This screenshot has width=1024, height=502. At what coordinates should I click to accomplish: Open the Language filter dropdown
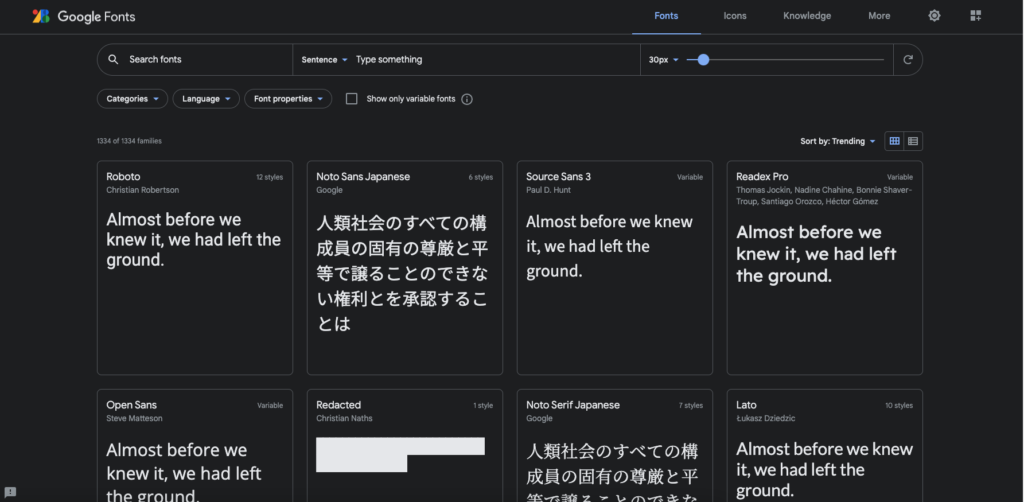(x=206, y=99)
